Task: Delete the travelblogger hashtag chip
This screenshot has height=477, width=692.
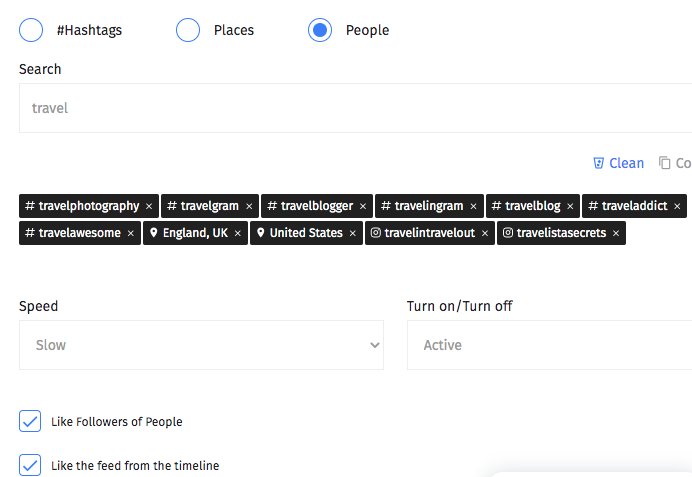Action: [x=363, y=207]
